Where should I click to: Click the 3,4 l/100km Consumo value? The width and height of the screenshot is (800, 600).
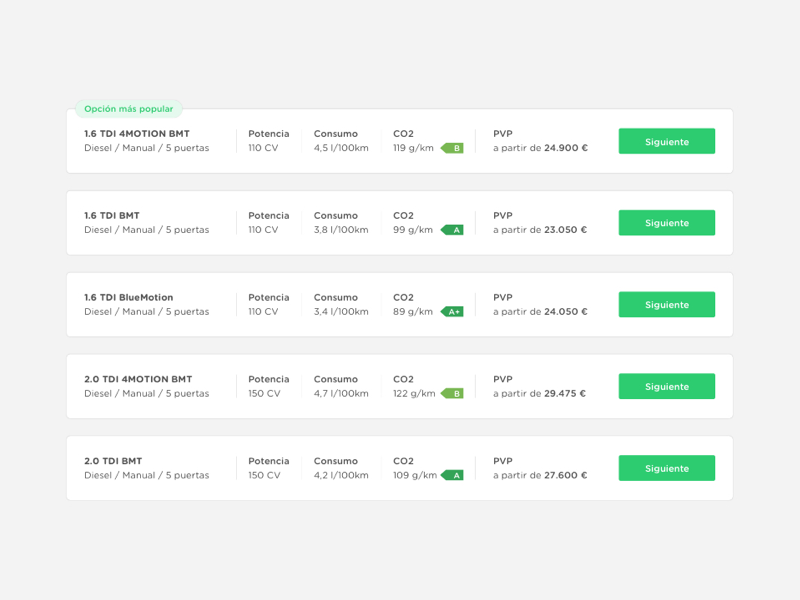[341, 312]
